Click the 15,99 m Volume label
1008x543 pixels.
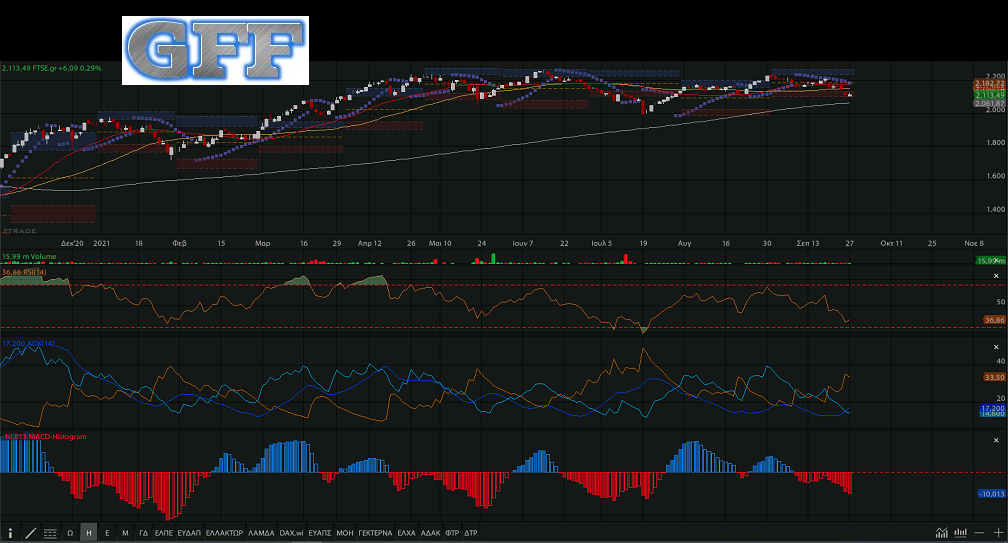tap(29, 256)
